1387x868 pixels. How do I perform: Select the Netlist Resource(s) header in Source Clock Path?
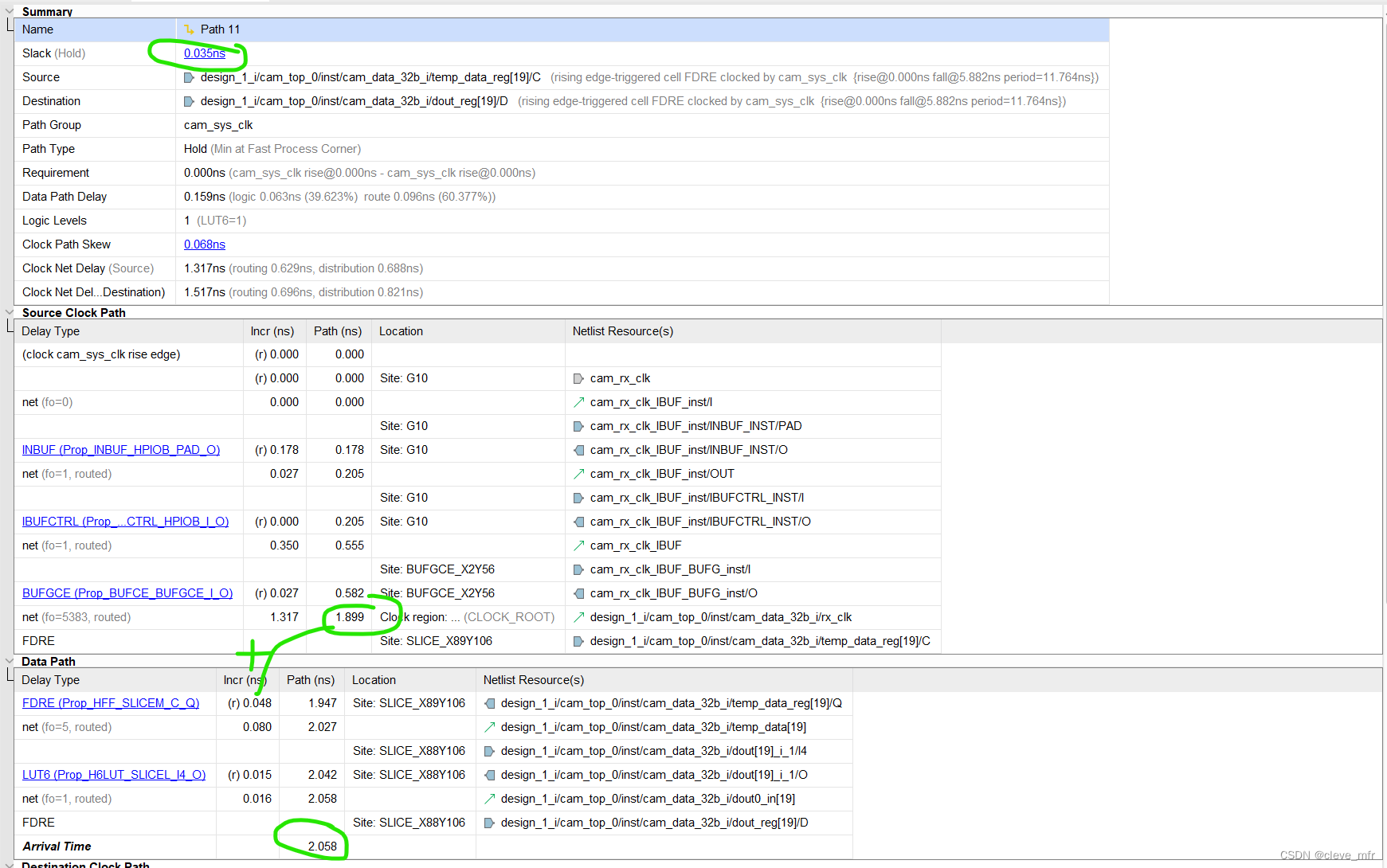pos(753,331)
